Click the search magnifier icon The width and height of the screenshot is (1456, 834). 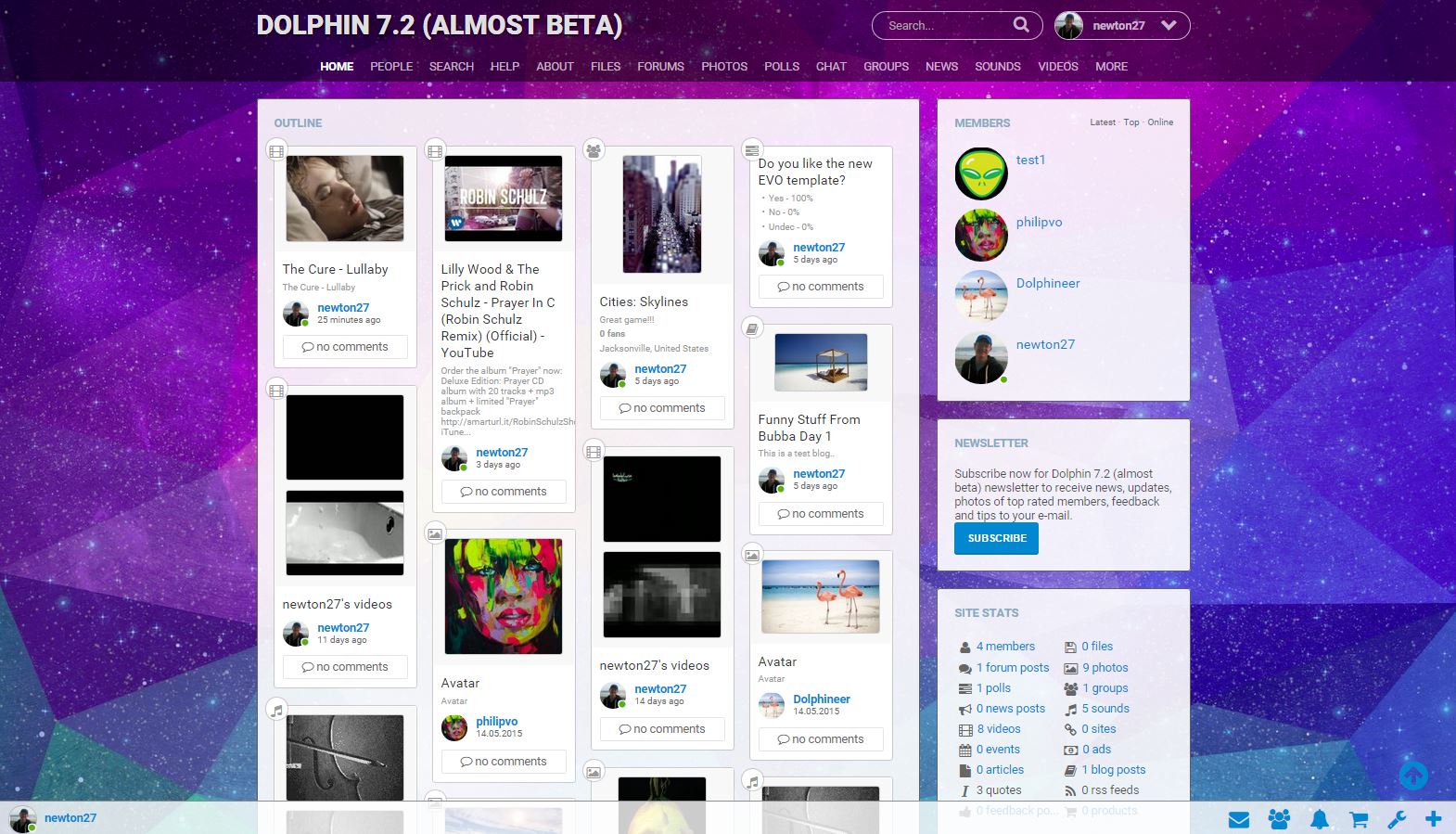1020,25
